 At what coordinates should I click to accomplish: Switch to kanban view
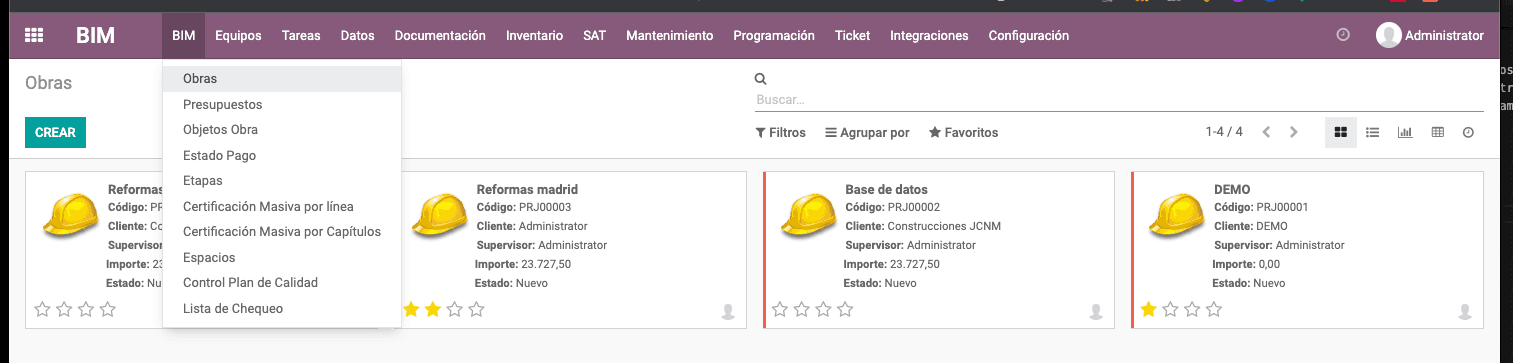click(x=1341, y=132)
